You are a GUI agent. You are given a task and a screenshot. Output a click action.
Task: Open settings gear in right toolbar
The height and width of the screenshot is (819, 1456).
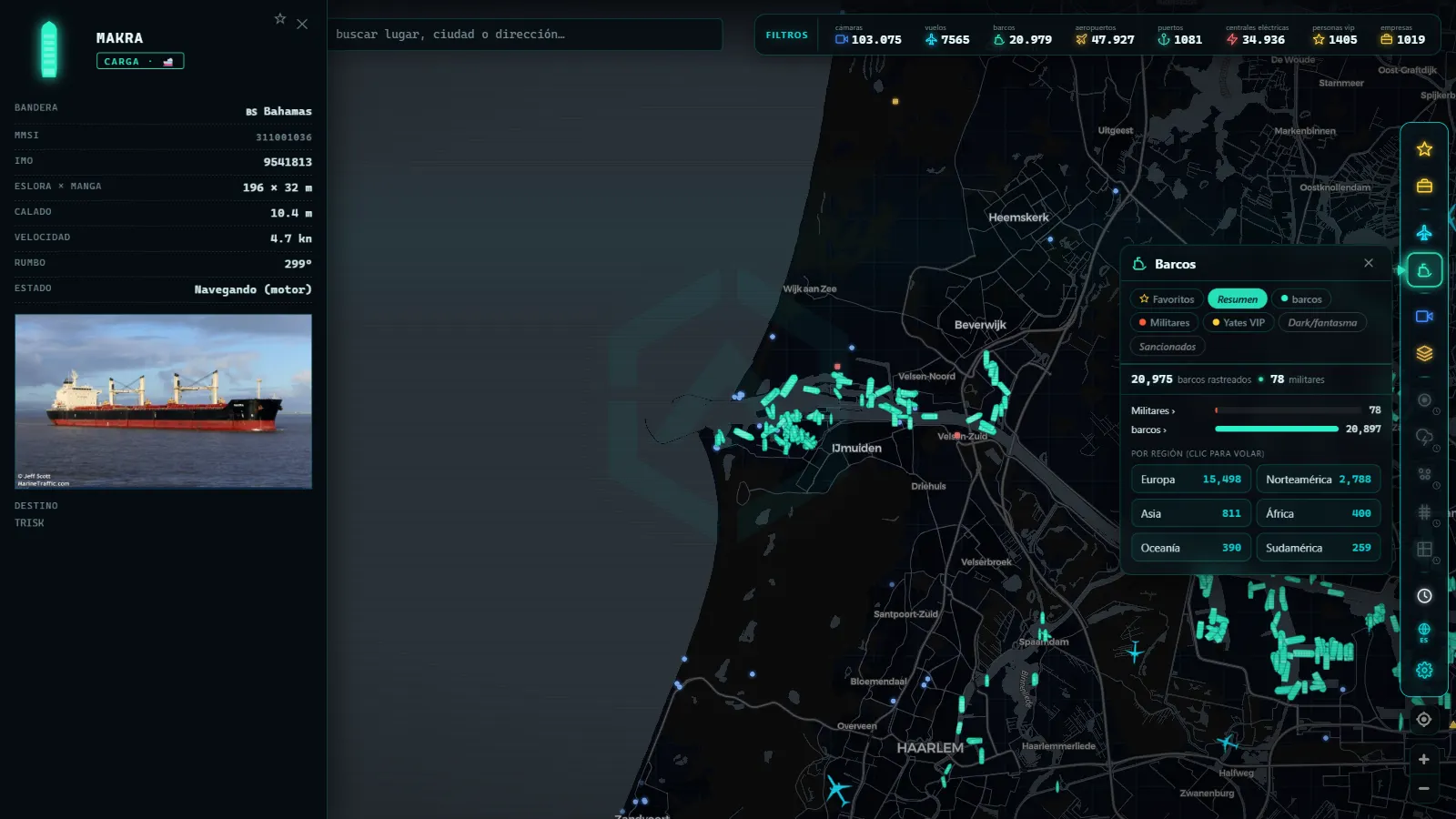pos(1424,670)
